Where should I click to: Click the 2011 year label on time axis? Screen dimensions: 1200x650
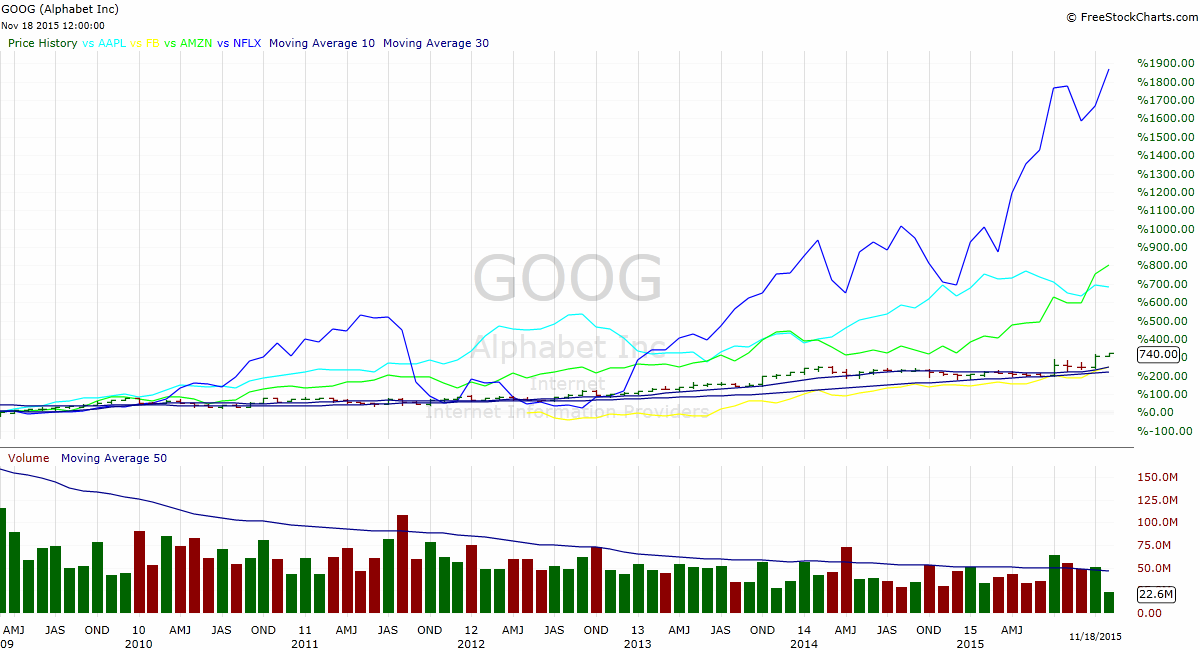click(305, 644)
